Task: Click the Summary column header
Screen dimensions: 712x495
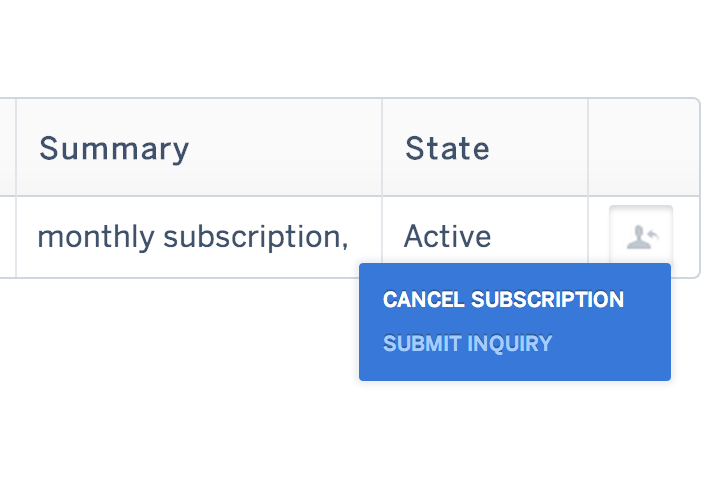Action: pyautogui.click(x=114, y=149)
